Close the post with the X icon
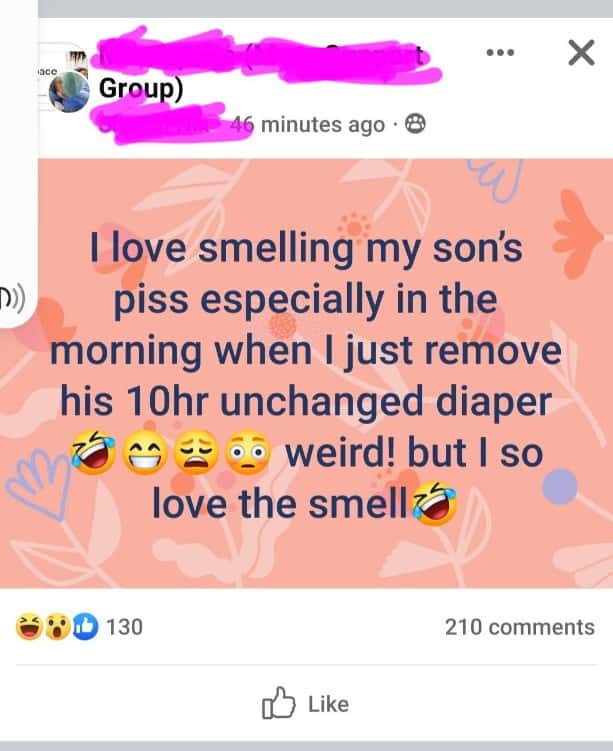Viewport: 613px width, 751px height. (x=581, y=52)
